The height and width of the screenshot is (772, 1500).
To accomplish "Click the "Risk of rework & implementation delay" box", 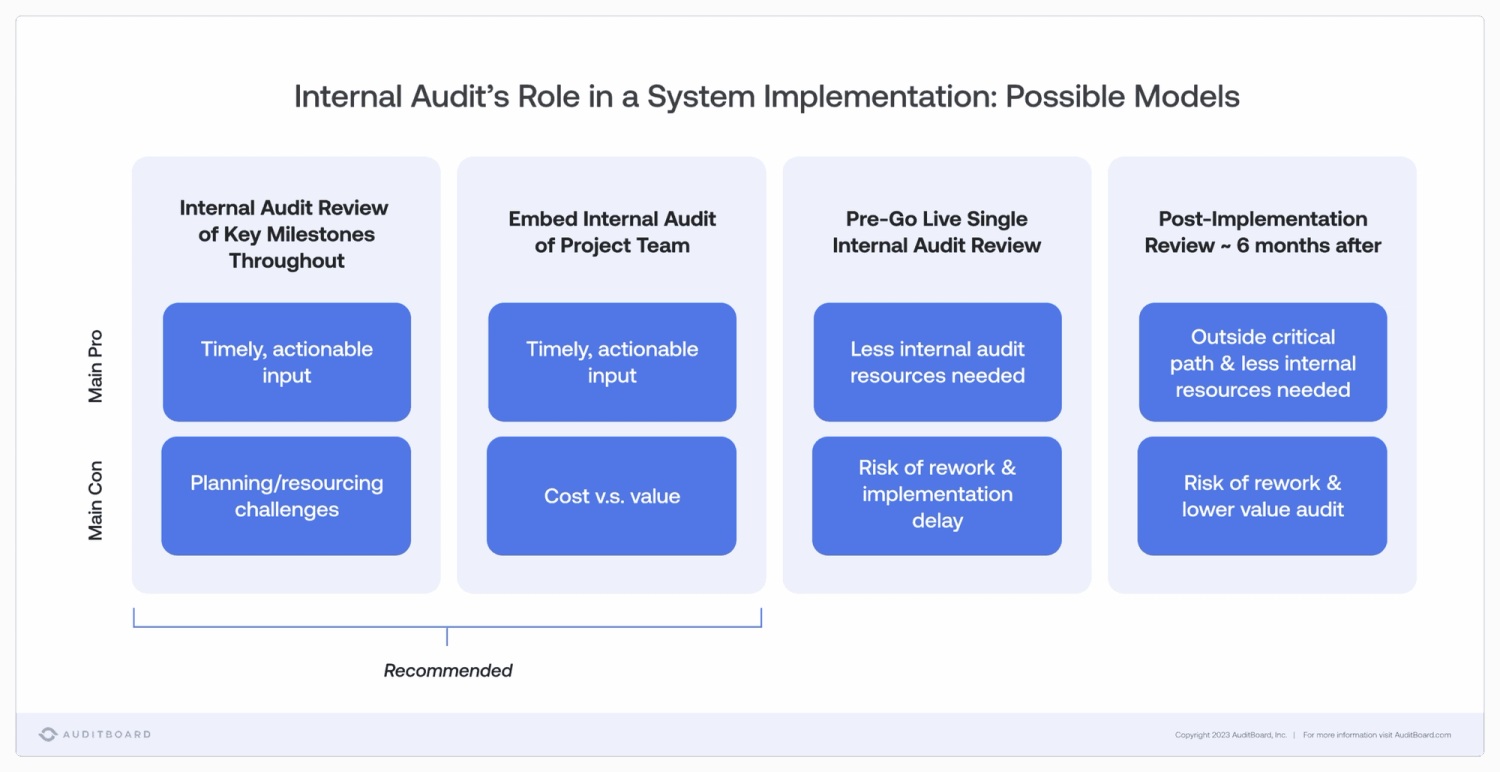I will point(936,495).
